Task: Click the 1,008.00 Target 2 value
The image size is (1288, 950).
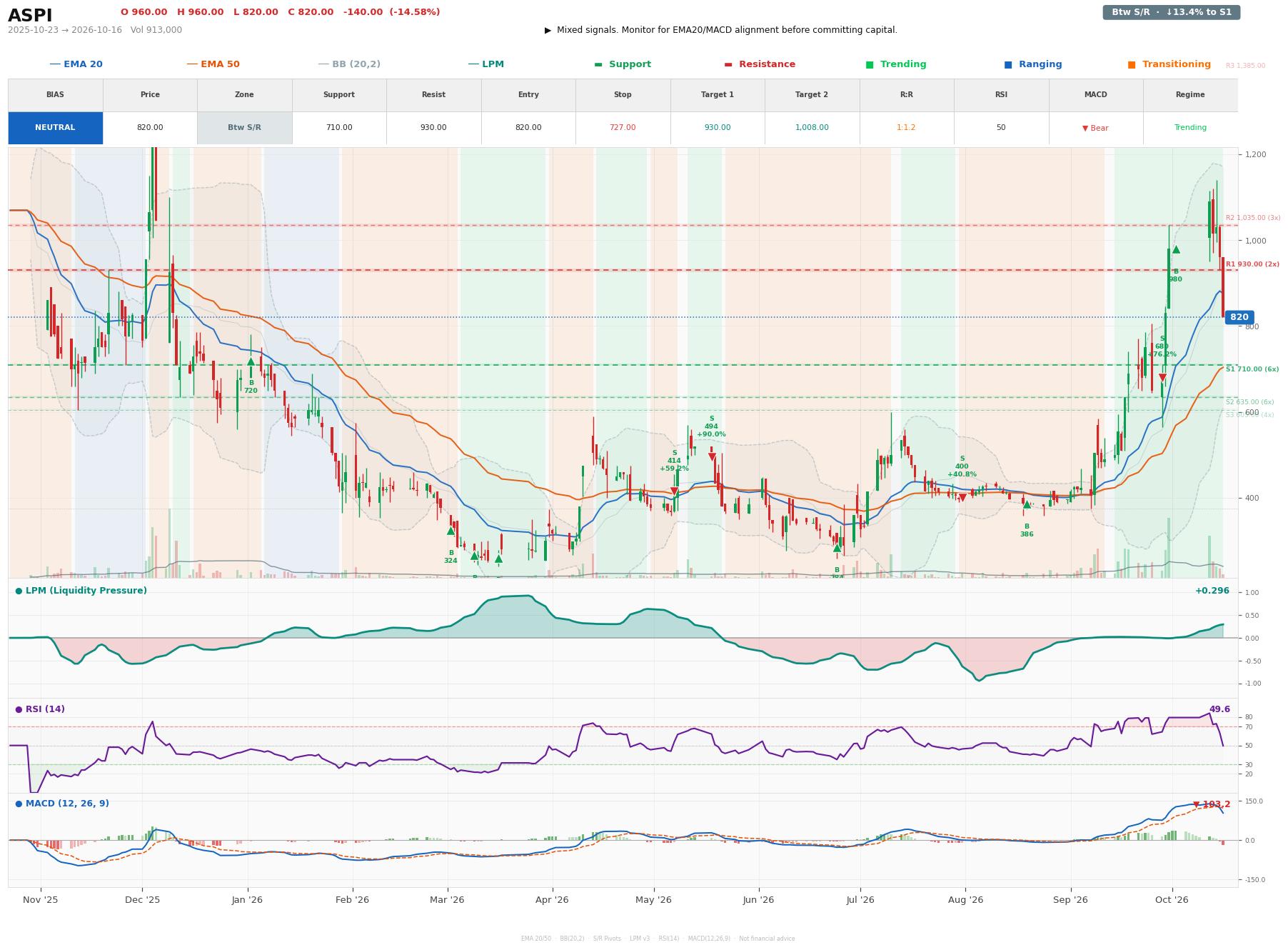Action: [812, 128]
